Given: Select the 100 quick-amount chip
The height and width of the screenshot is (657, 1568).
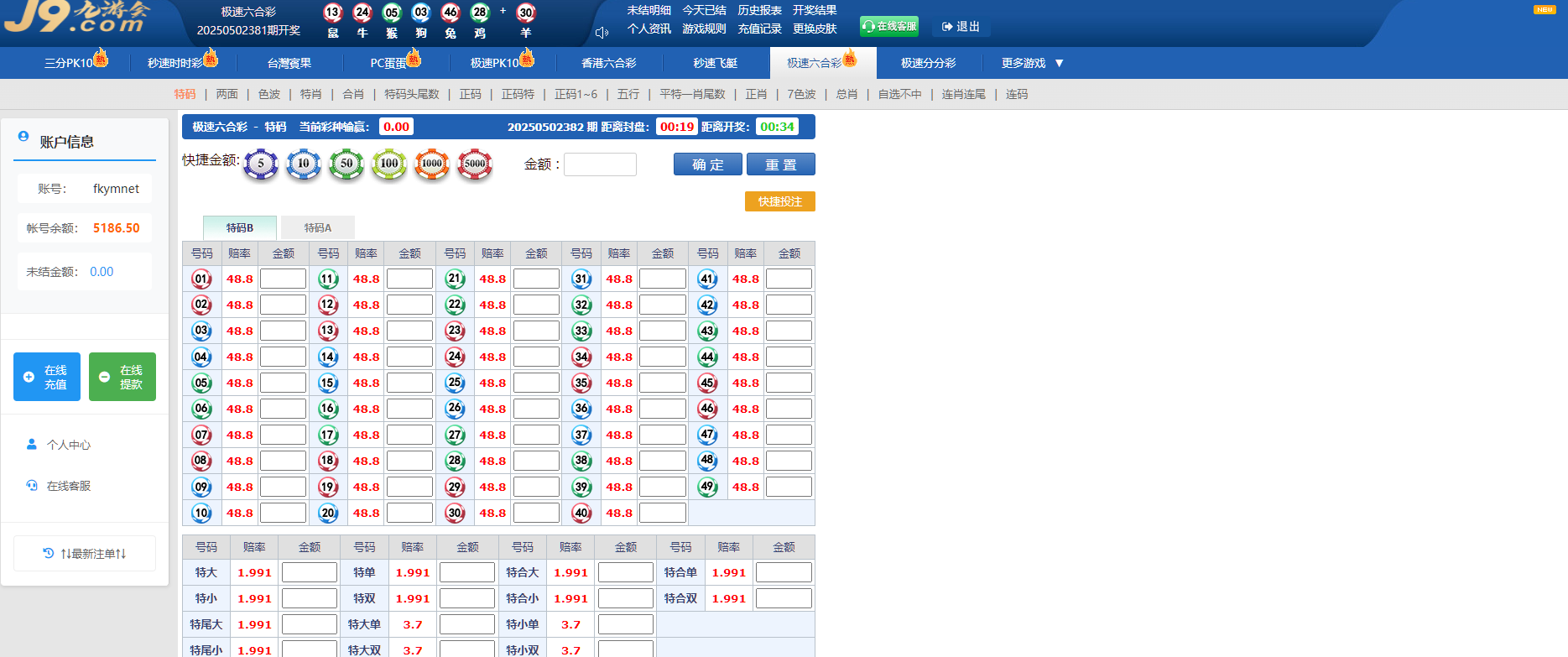Looking at the screenshot, I should [389, 164].
